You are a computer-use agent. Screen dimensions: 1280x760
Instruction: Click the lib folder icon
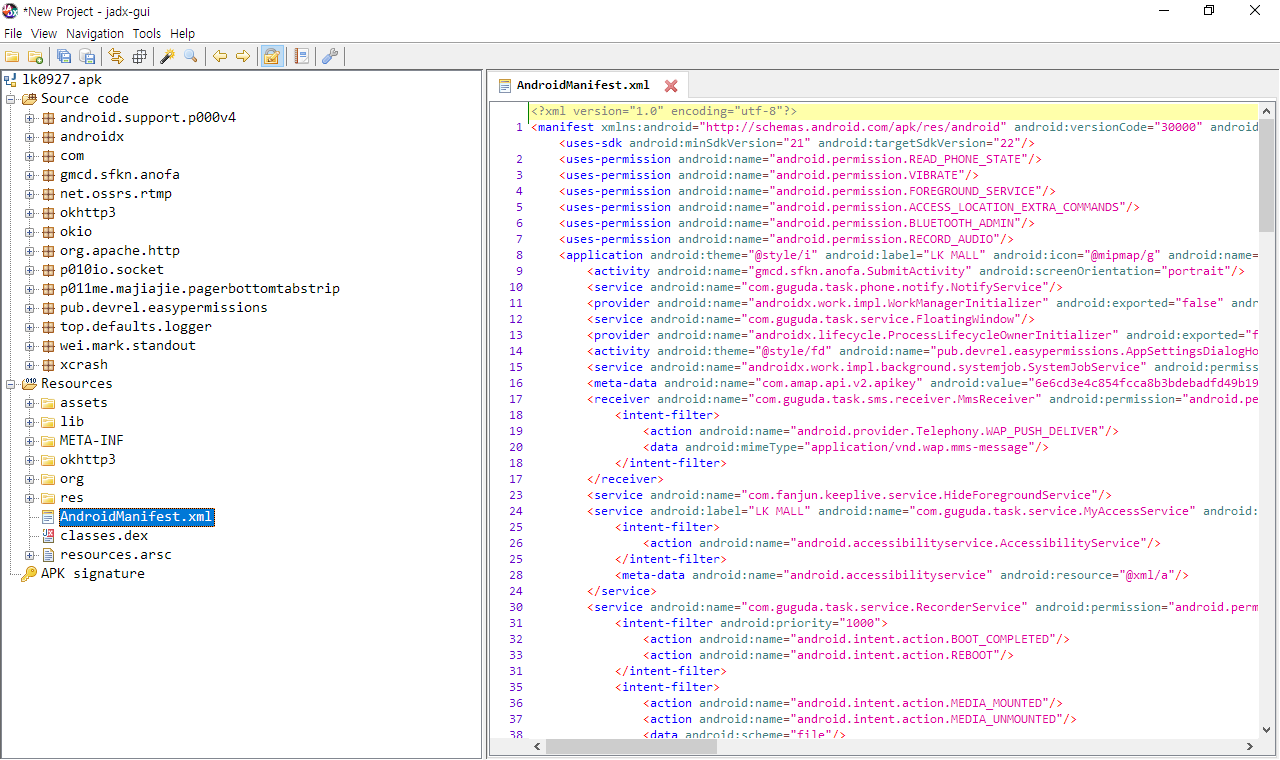pyautogui.click(x=48, y=422)
